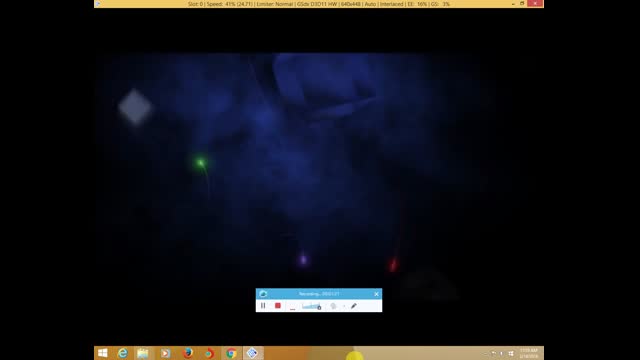This screenshot has width=640, height=360.
Task: Open the Windows Start button
Action: pos(102,353)
